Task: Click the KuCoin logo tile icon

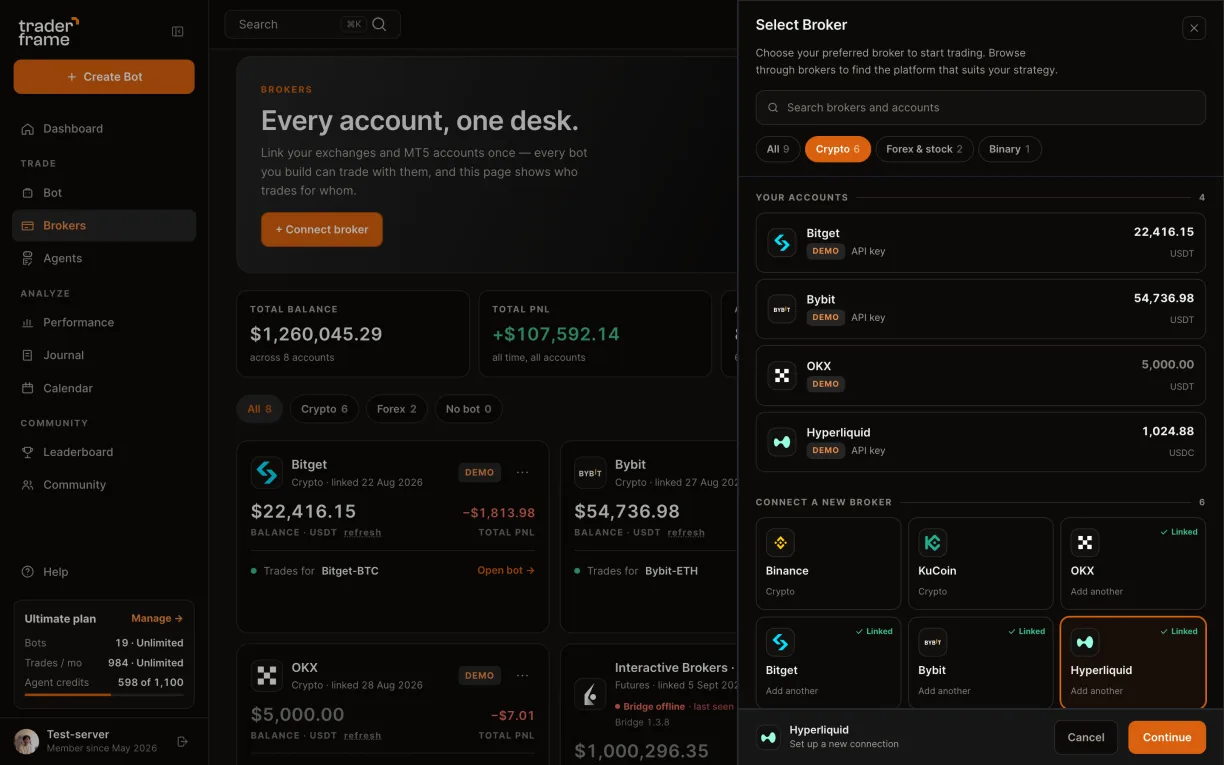Action: pos(932,543)
